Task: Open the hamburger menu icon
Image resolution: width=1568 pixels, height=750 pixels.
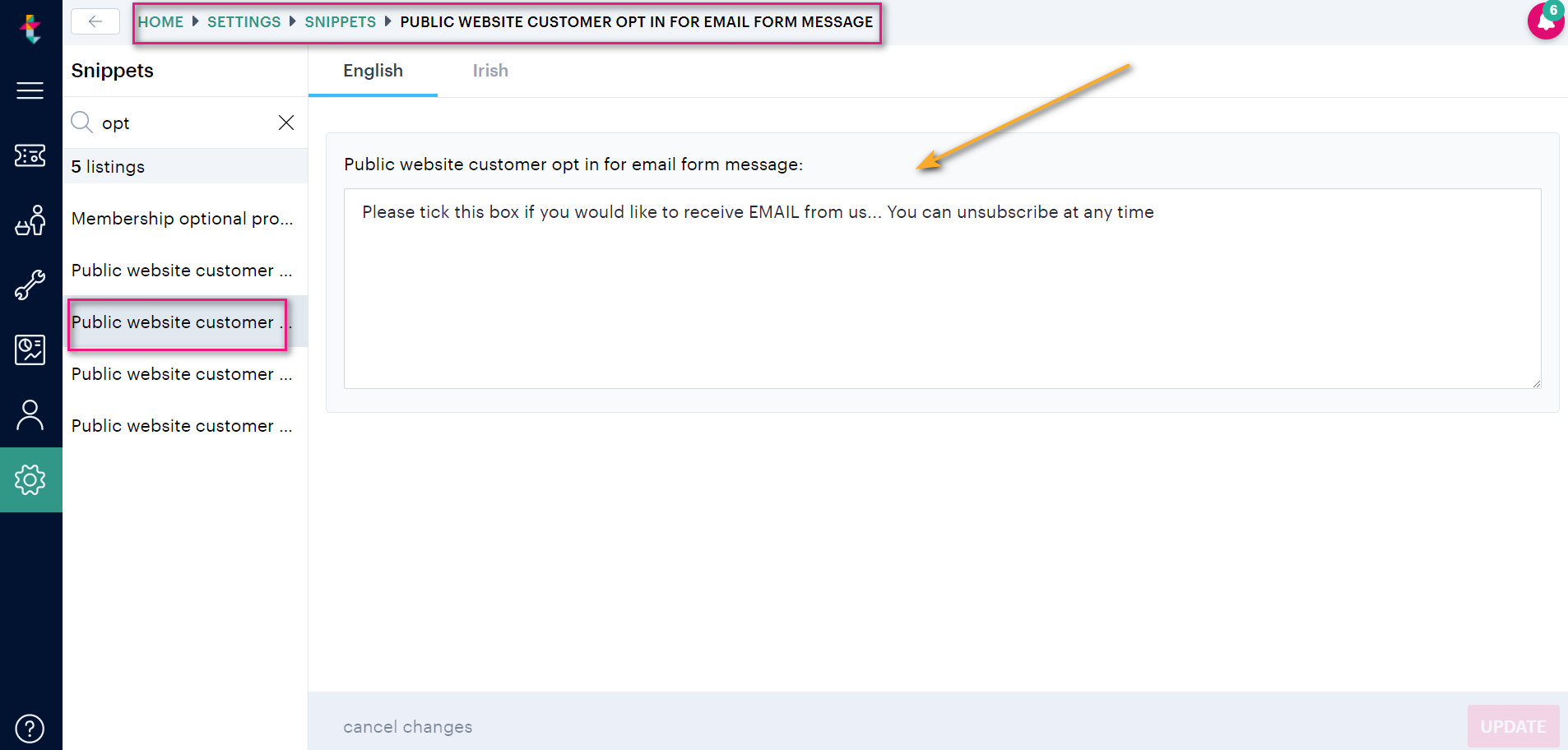Action: click(30, 90)
